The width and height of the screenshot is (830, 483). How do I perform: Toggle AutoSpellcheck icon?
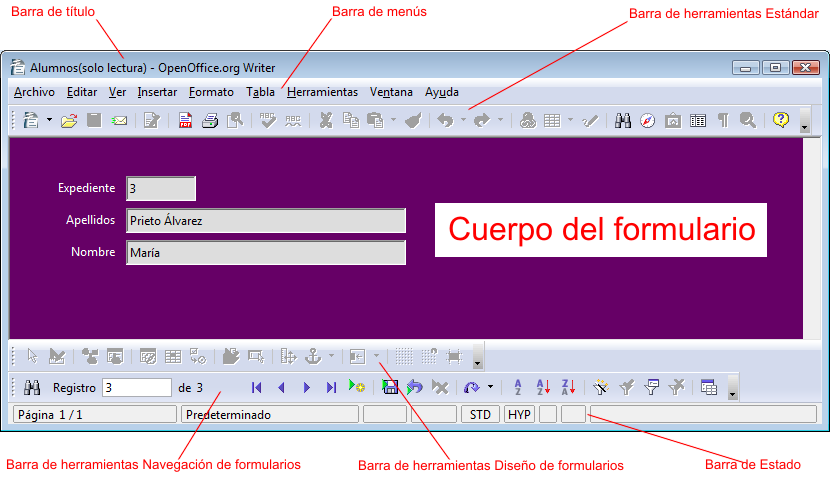point(293,121)
